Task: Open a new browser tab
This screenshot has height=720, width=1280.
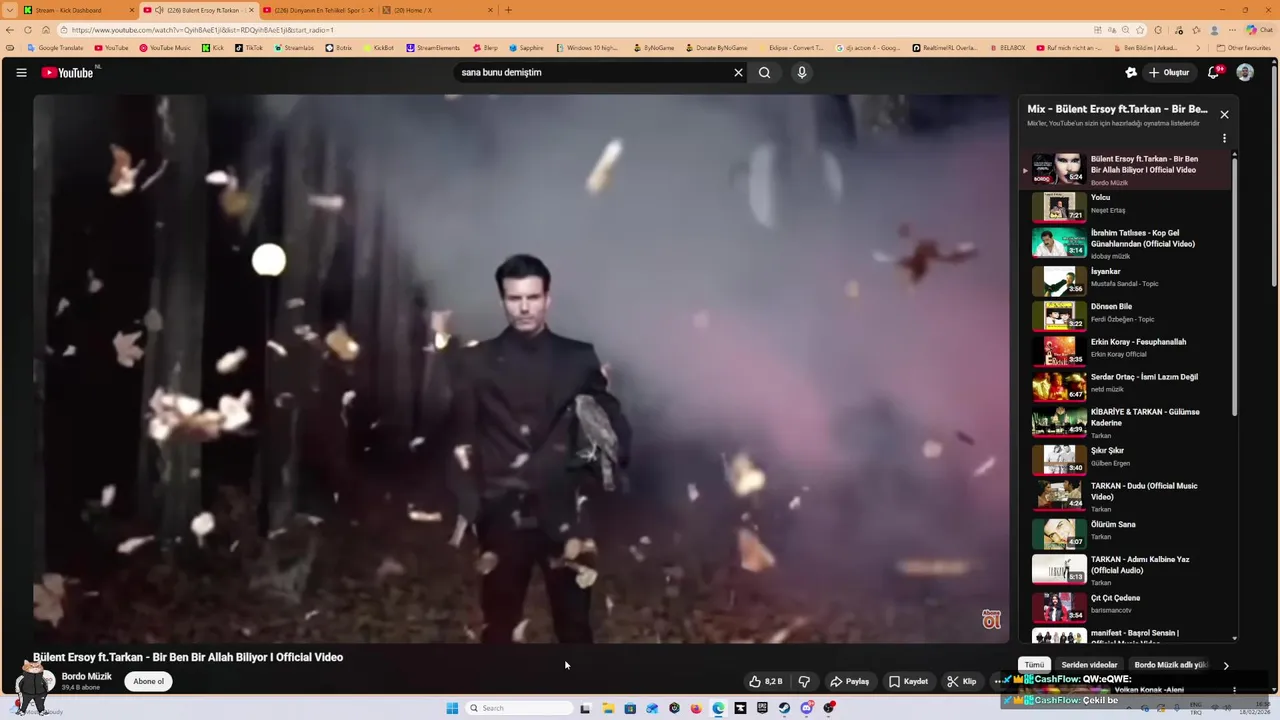Action: pos(508,10)
